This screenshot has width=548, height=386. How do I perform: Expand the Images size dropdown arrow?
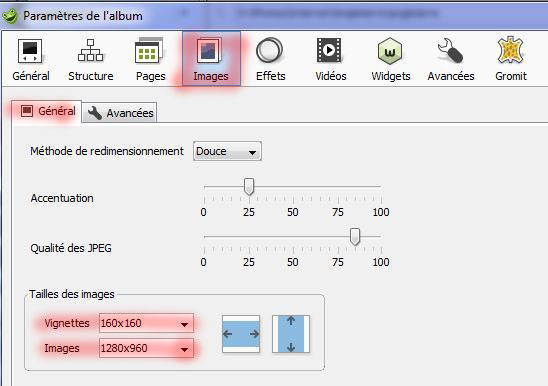(185, 349)
